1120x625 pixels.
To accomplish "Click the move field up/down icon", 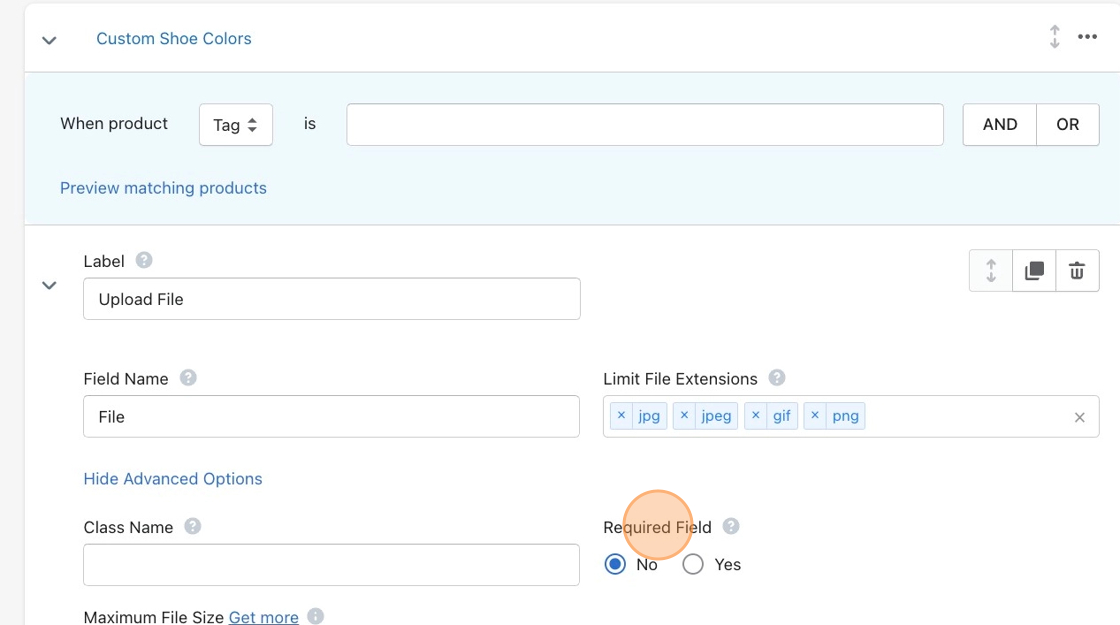I will [991, 271].
